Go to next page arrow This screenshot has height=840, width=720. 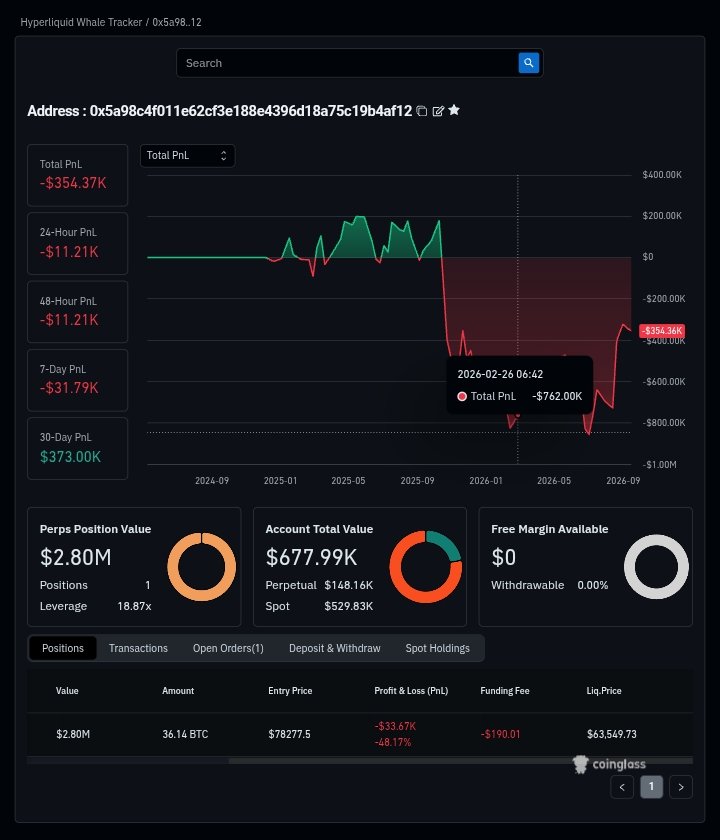681,787
